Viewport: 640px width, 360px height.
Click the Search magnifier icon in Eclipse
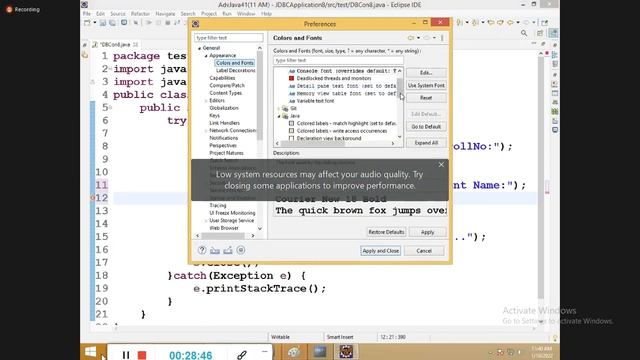[x=524, y=33]
